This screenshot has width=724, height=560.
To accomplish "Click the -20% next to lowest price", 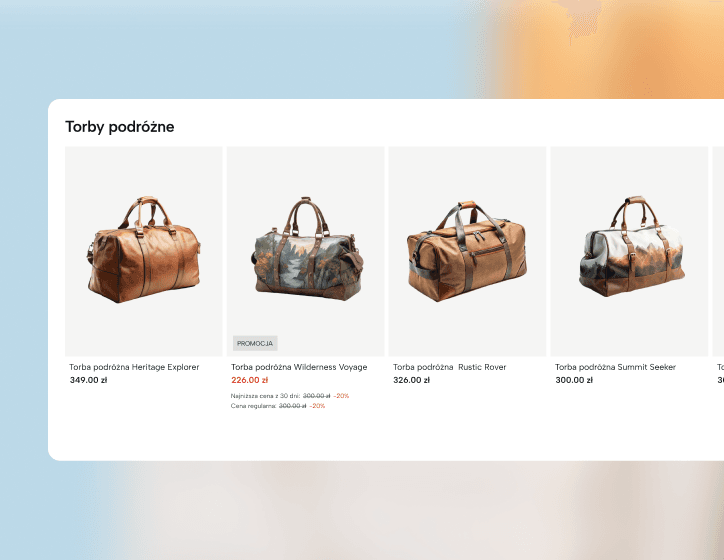I will pyautogui.click(x=341, y=396).
